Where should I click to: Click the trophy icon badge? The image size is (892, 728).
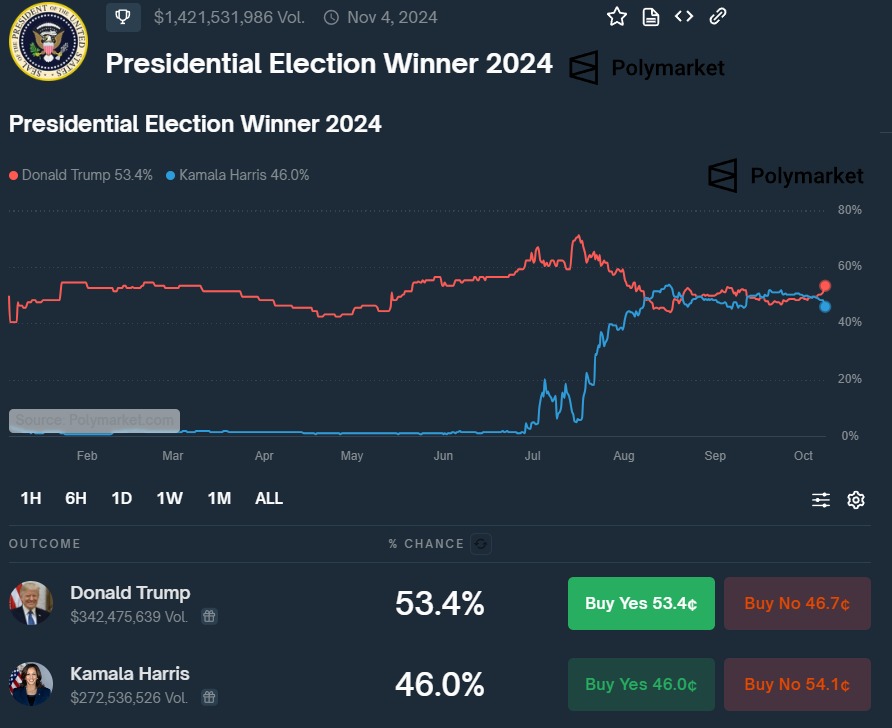coord(123,17)
